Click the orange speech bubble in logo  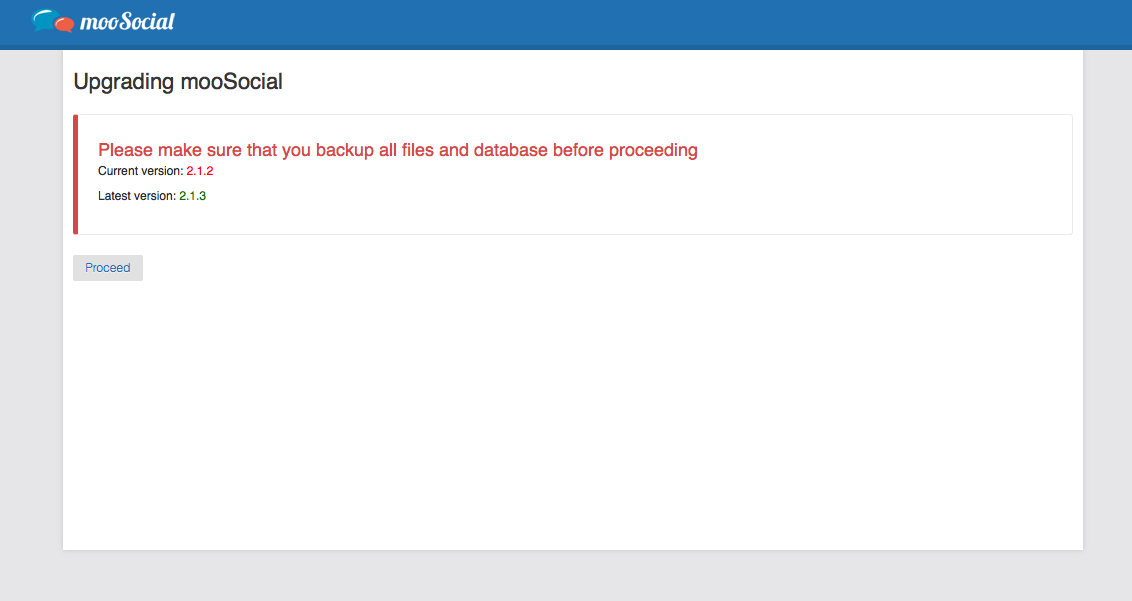coord(64,24)
